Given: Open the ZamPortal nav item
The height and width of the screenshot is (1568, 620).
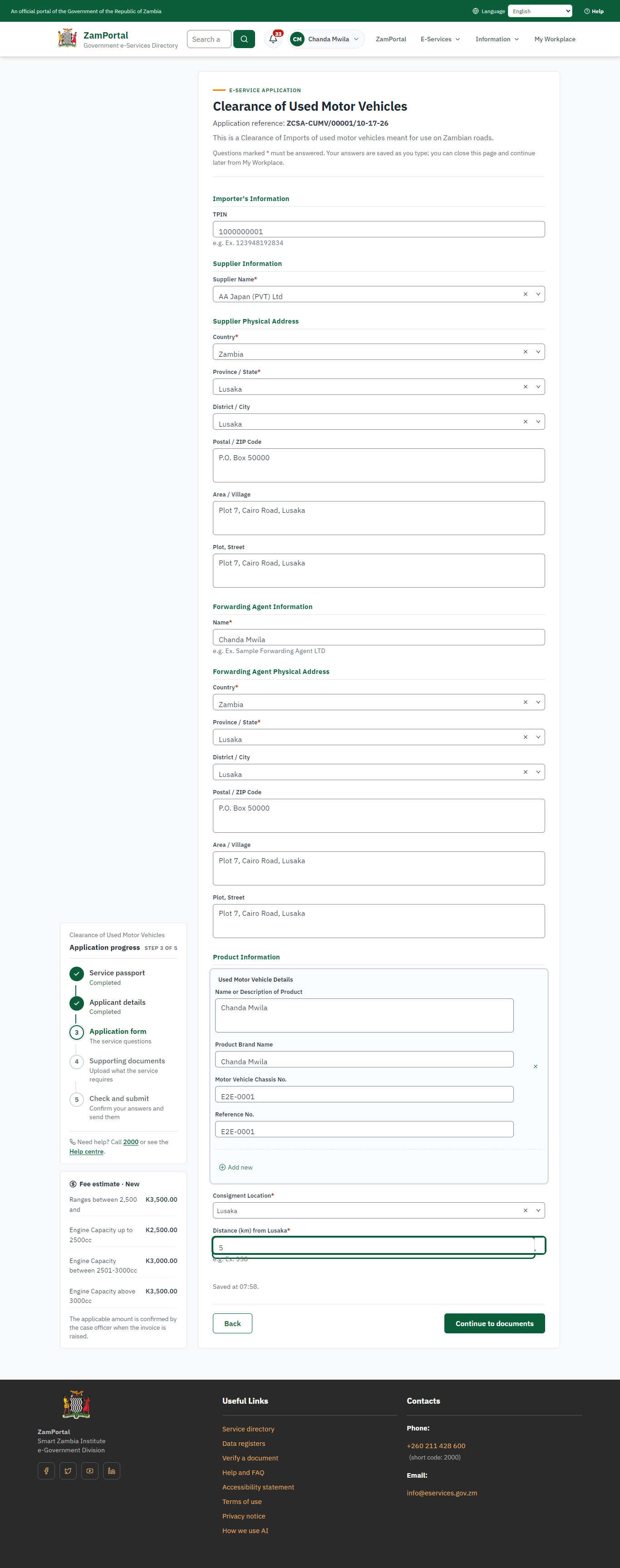Looking at the screenshot, I should [391, 39].
